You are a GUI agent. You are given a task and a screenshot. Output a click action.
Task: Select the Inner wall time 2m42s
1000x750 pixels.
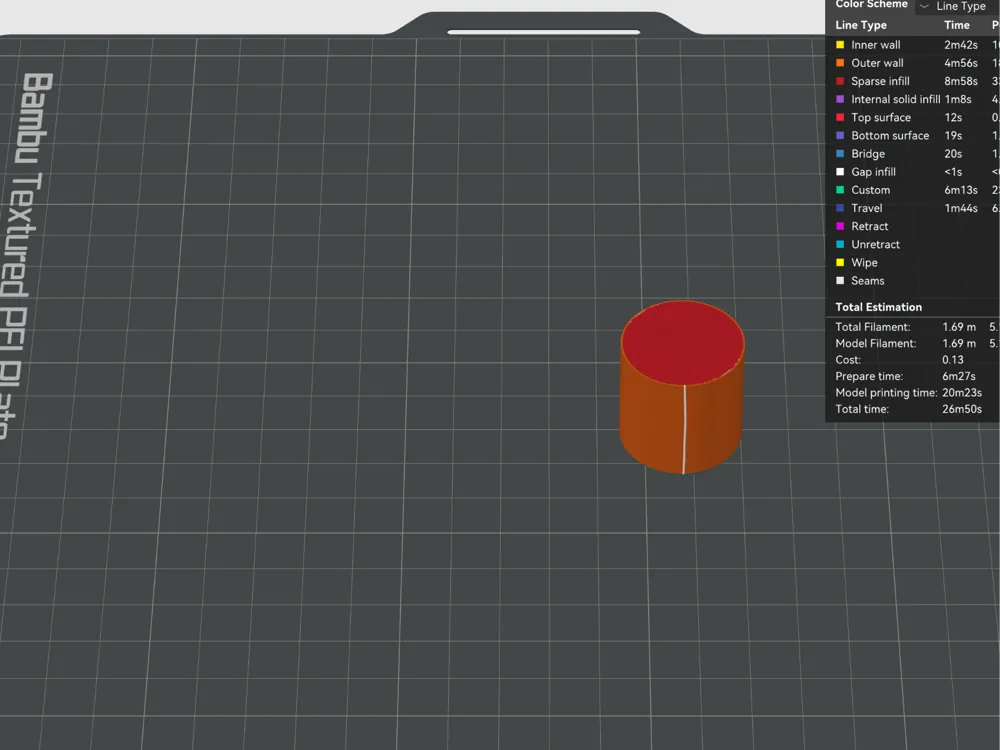tap(960, 45)
